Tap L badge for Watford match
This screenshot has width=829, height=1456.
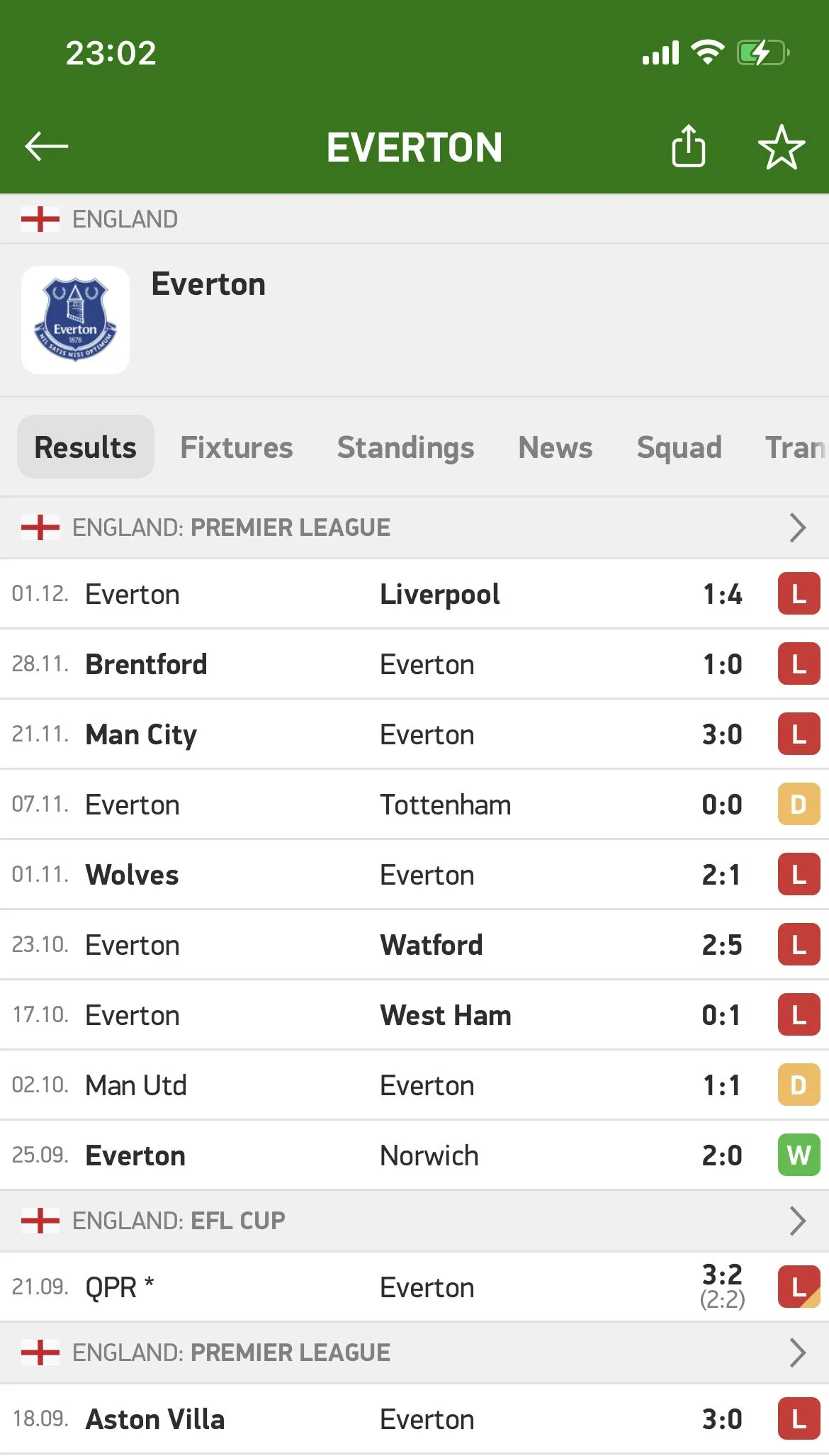(x=799, y=945)
